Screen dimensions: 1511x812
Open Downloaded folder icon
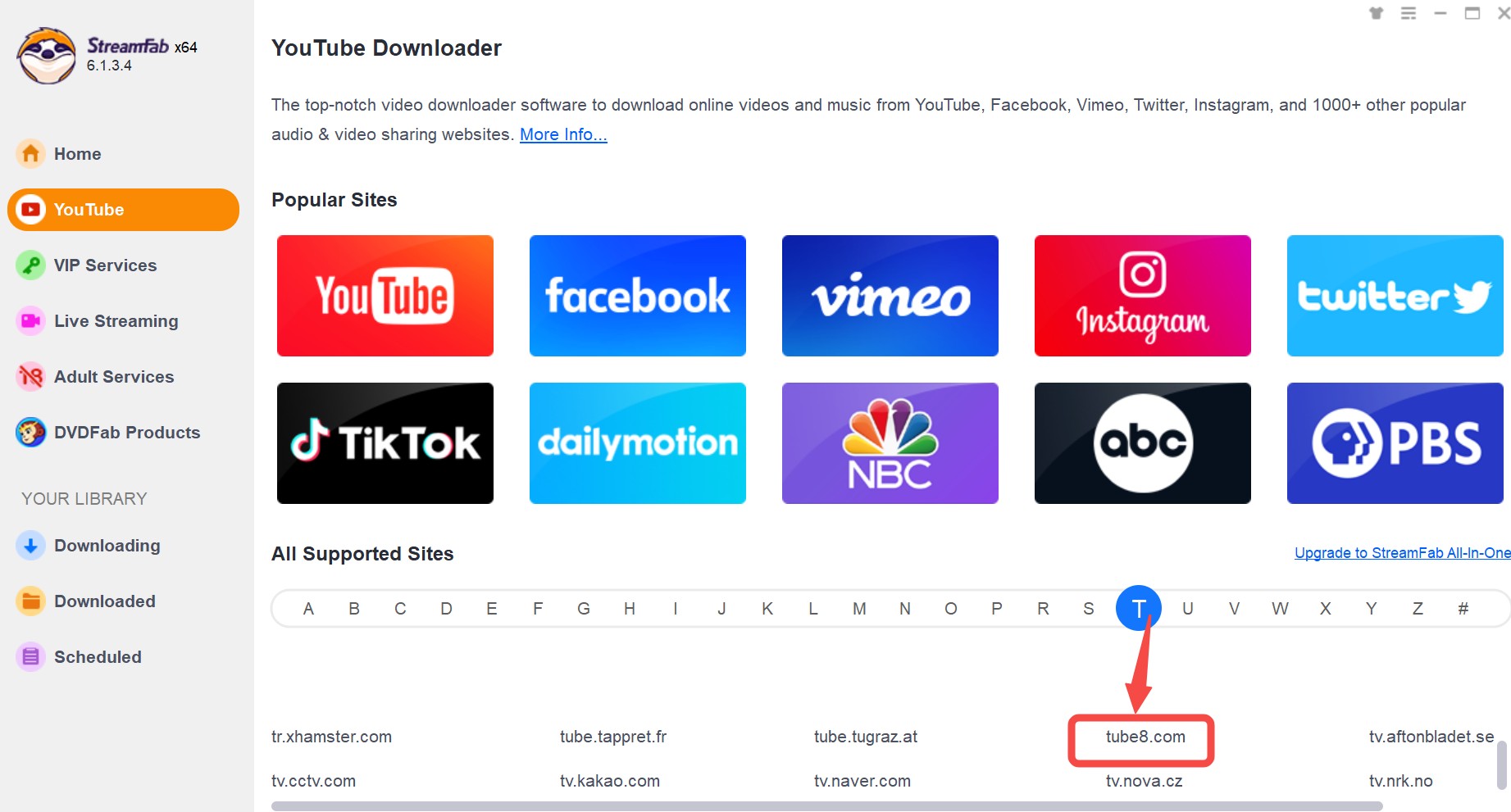(x=30, y=601)
